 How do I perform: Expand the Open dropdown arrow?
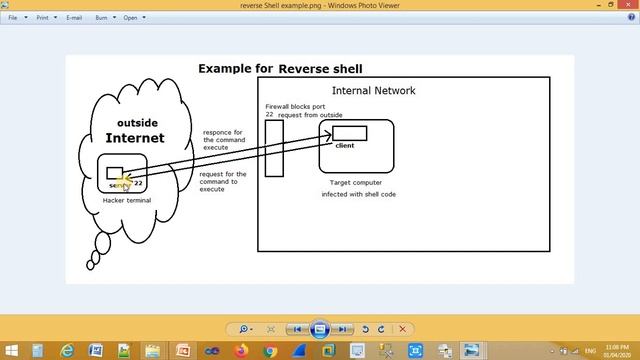(144, 18)
